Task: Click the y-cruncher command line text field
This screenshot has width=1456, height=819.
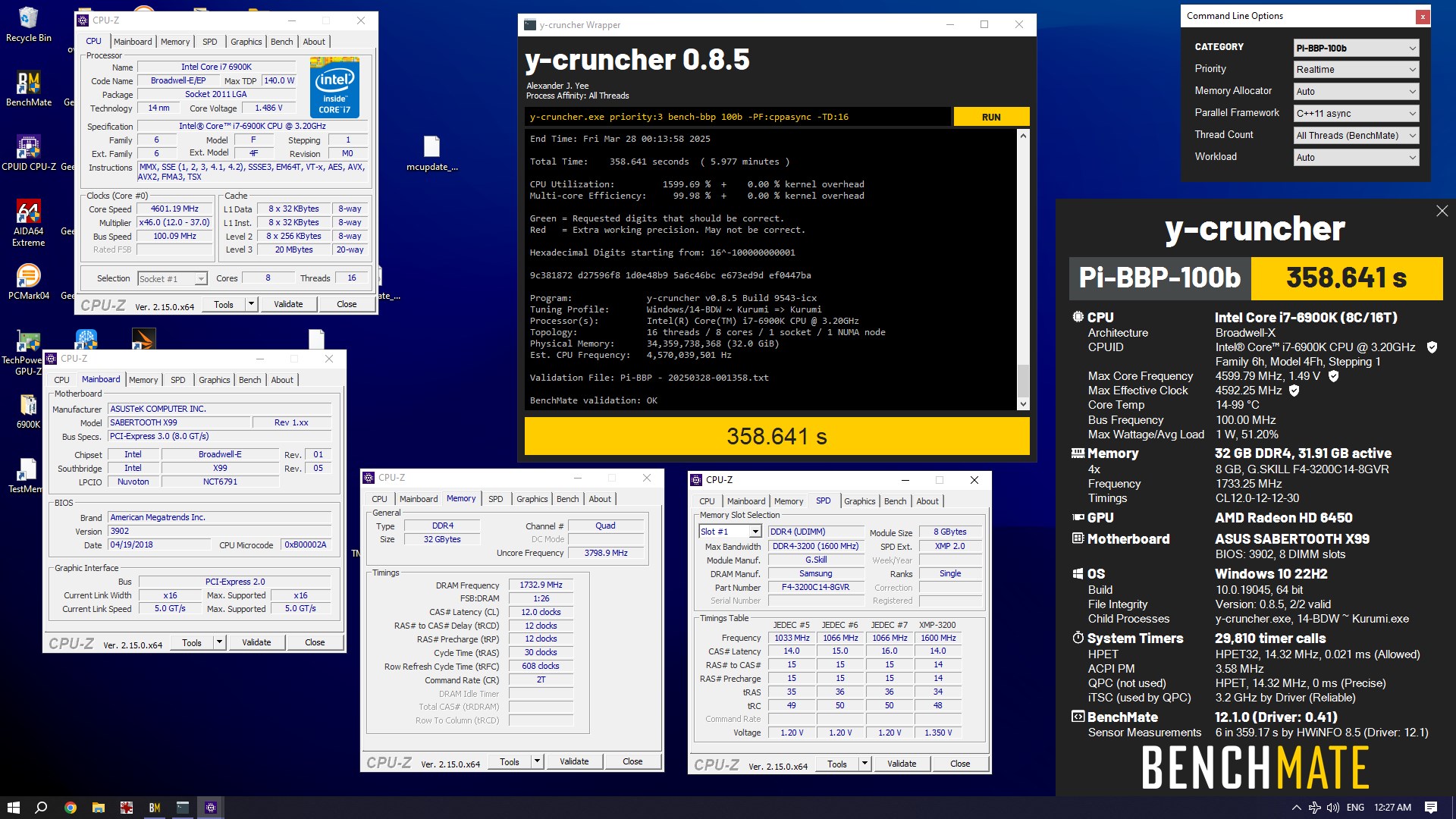Action: click(x=737, y=117)
